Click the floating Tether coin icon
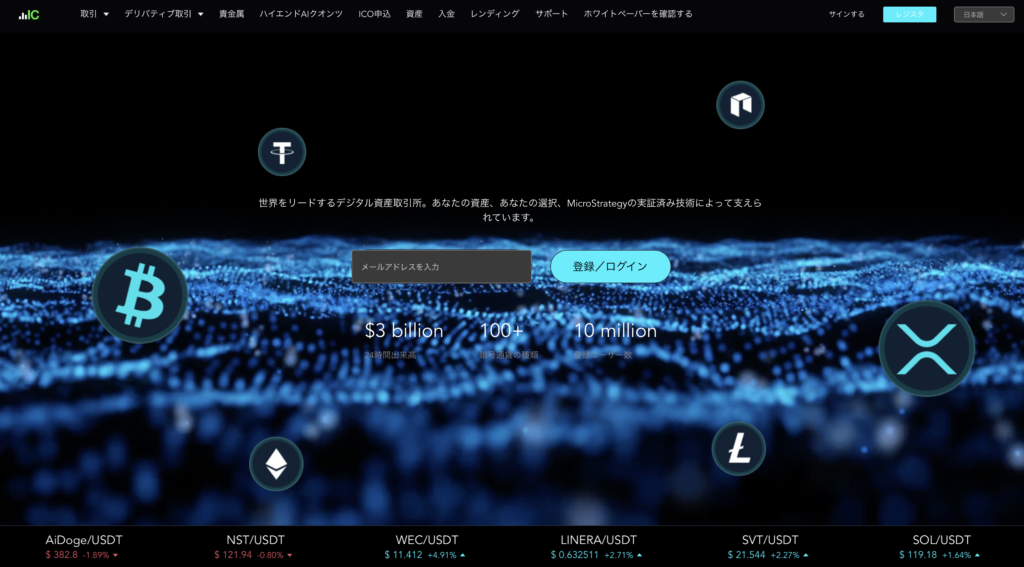 point(282,152)
